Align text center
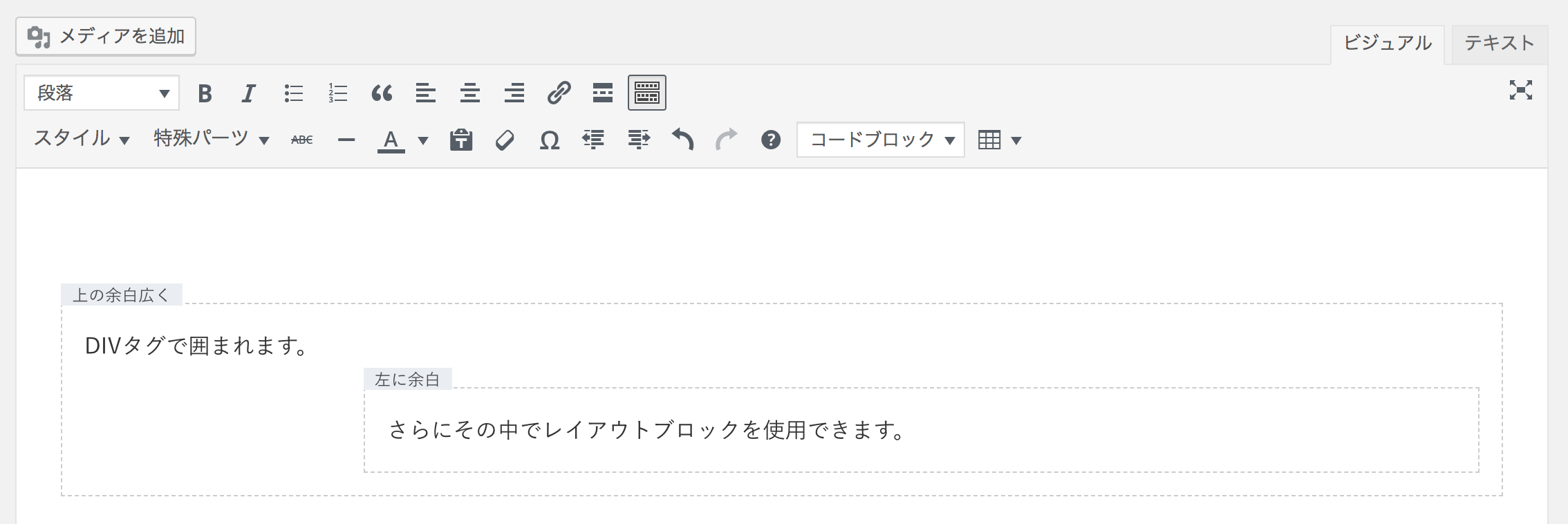This screenshot has width=1568, height=524. [x=470, y=93]
